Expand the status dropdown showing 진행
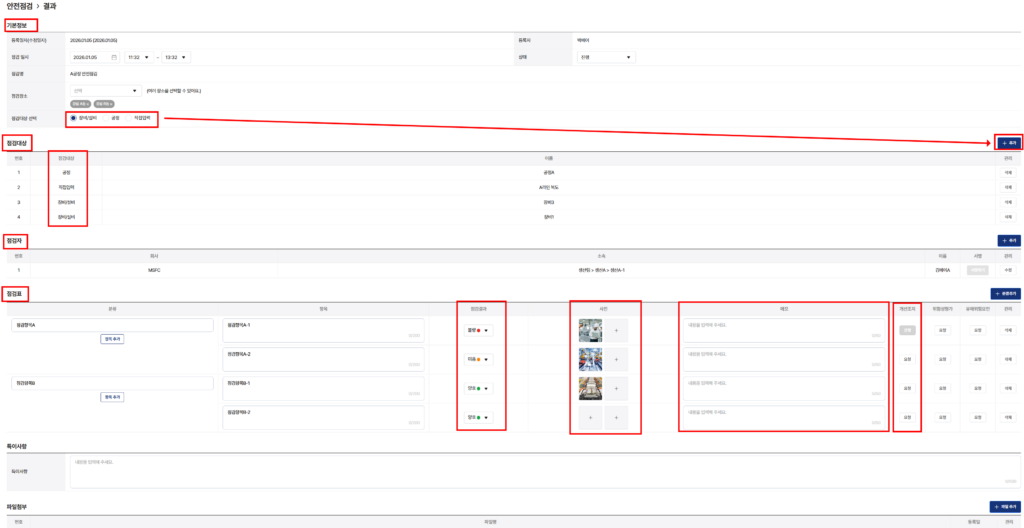1024x528 pixels. click(606, 58)
